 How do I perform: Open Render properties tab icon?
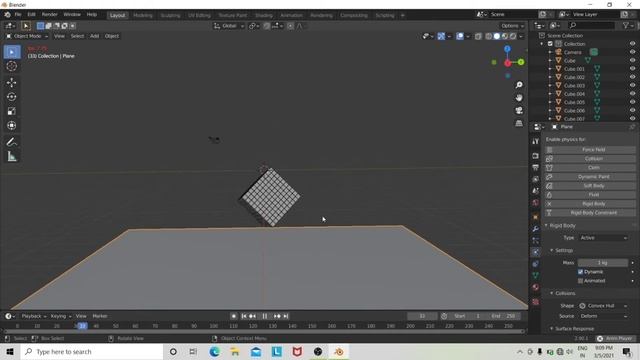click(x=536, y=156)
